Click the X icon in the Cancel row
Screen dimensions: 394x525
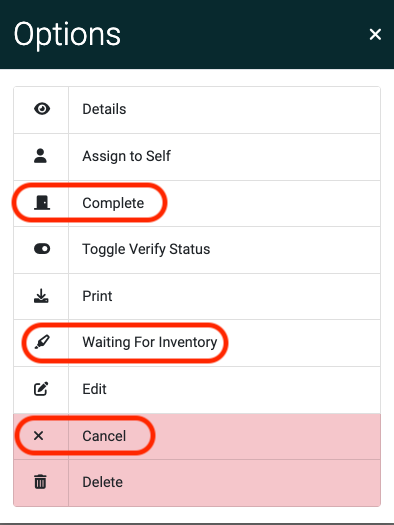click(x=38, y=436)
